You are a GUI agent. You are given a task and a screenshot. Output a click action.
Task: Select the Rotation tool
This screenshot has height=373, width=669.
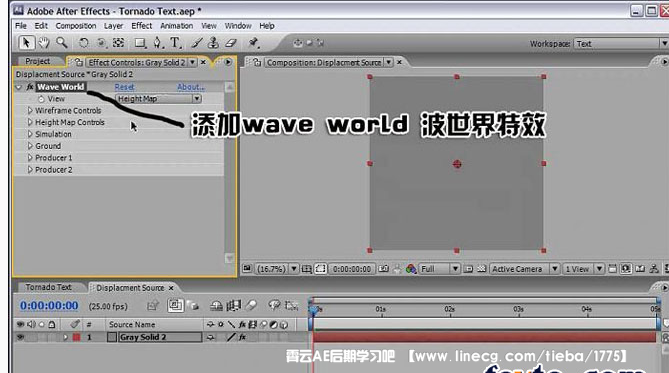84,43
